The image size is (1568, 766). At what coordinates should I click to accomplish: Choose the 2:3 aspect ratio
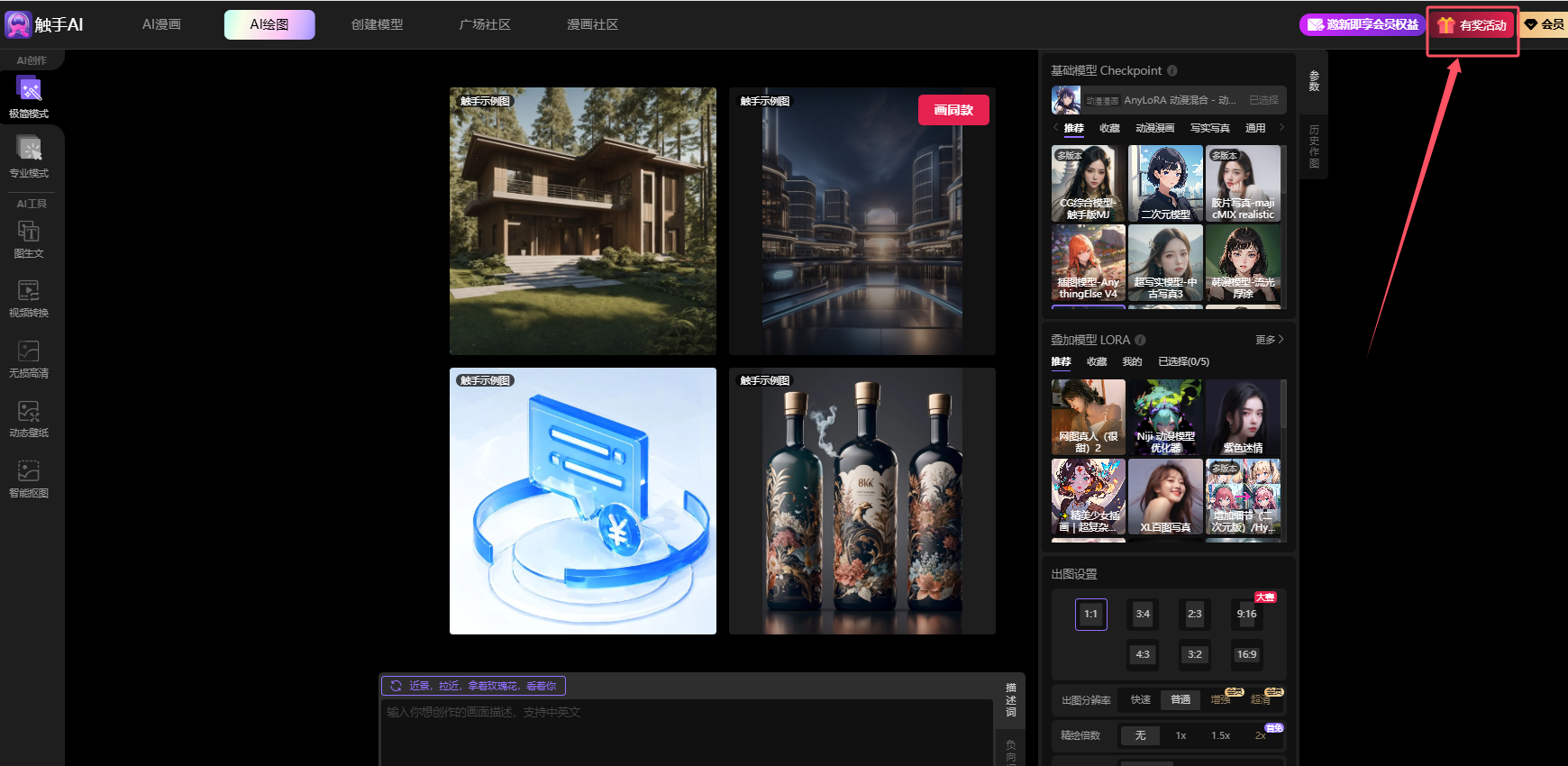1194,614
